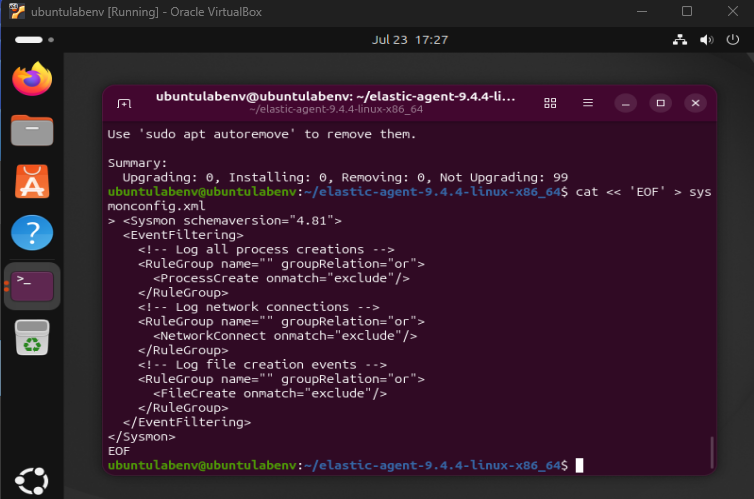Click the 'Upgrading: 0, Installing: 0' summary line
754x499 pixels.
tap(345, 177)
